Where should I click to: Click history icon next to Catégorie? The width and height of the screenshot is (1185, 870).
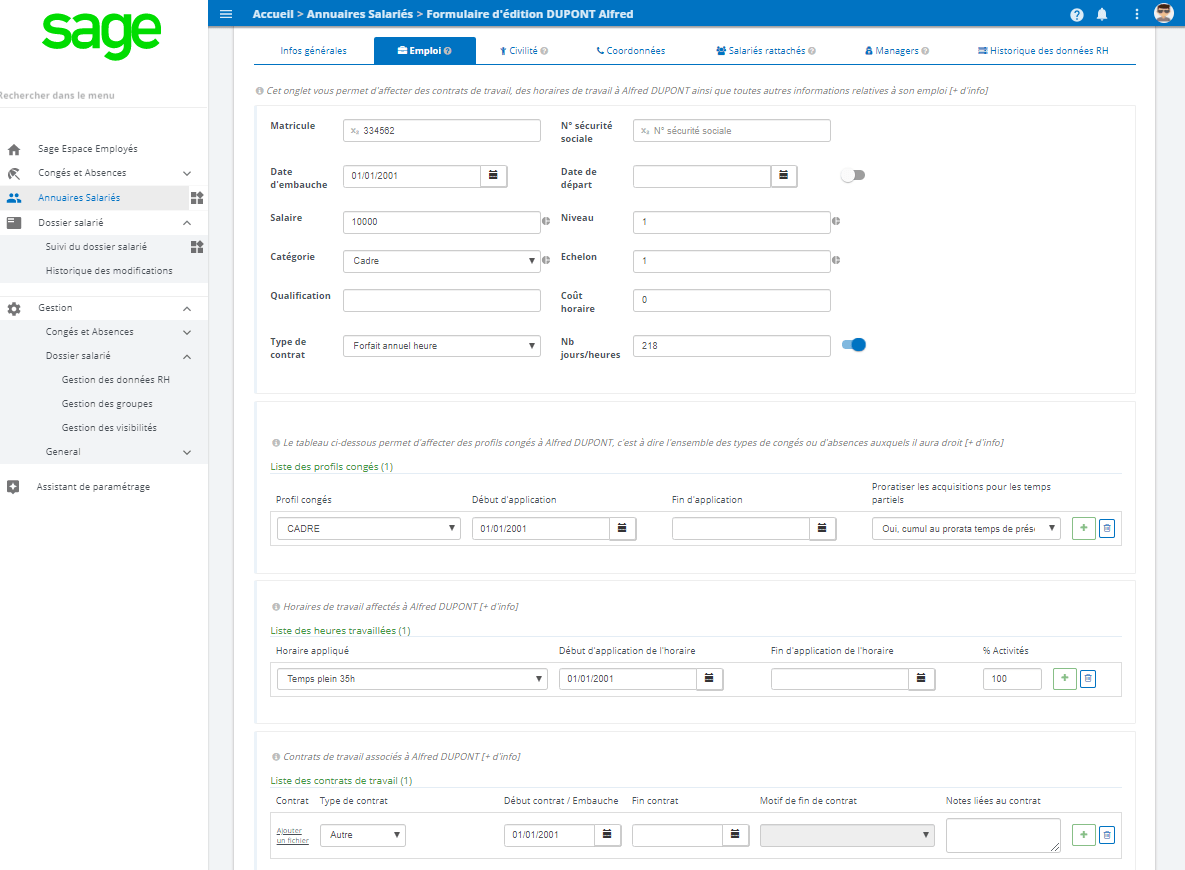click(546, 260)
